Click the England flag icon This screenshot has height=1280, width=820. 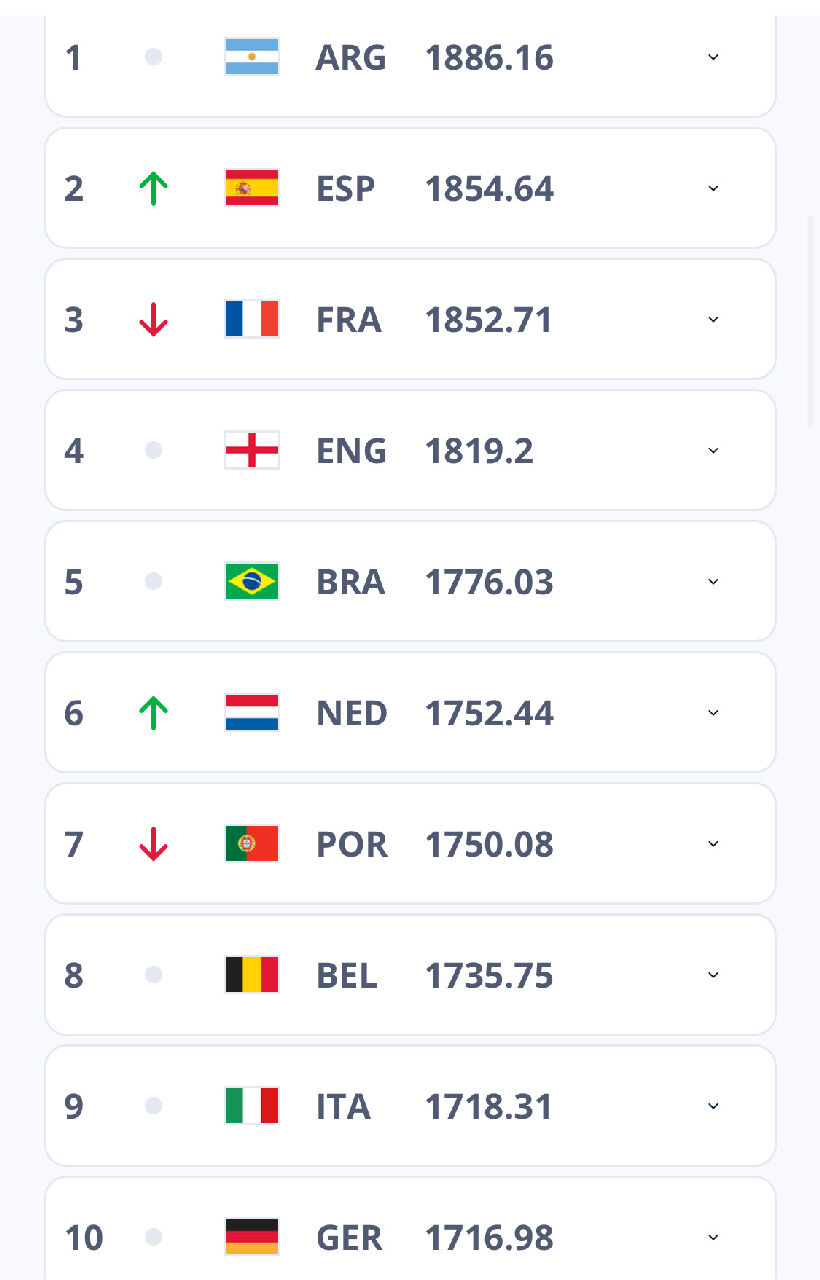[x=252, y=450]
